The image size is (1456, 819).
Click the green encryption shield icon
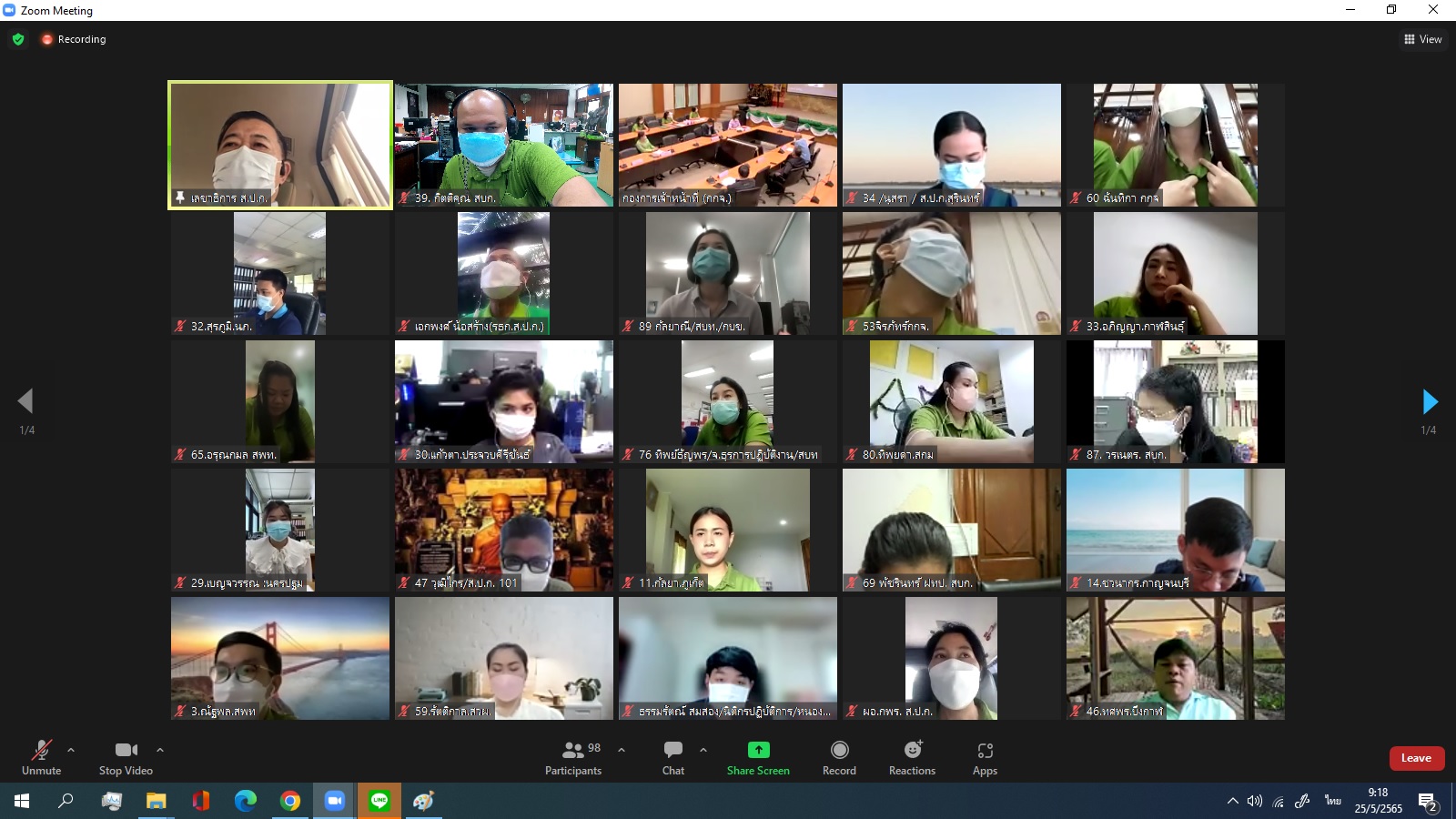point(18,39)
